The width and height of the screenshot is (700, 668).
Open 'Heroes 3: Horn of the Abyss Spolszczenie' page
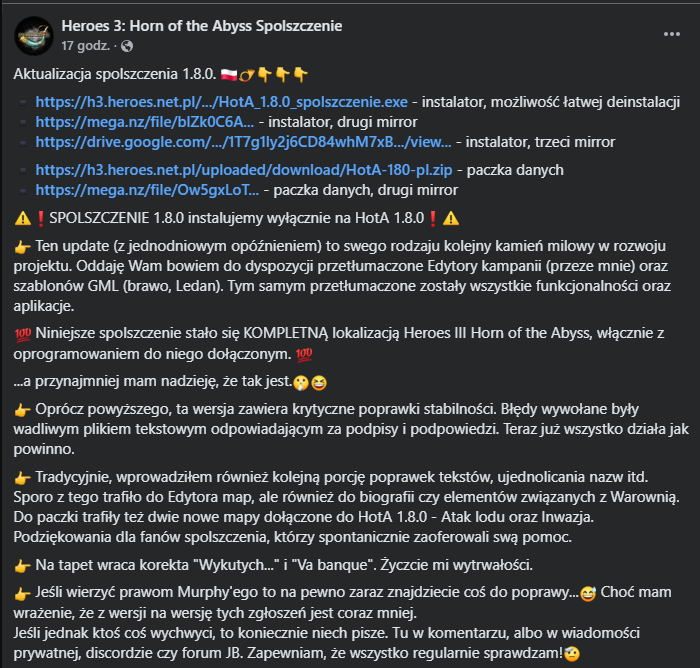pyautogui.click(x=201, y=25)
